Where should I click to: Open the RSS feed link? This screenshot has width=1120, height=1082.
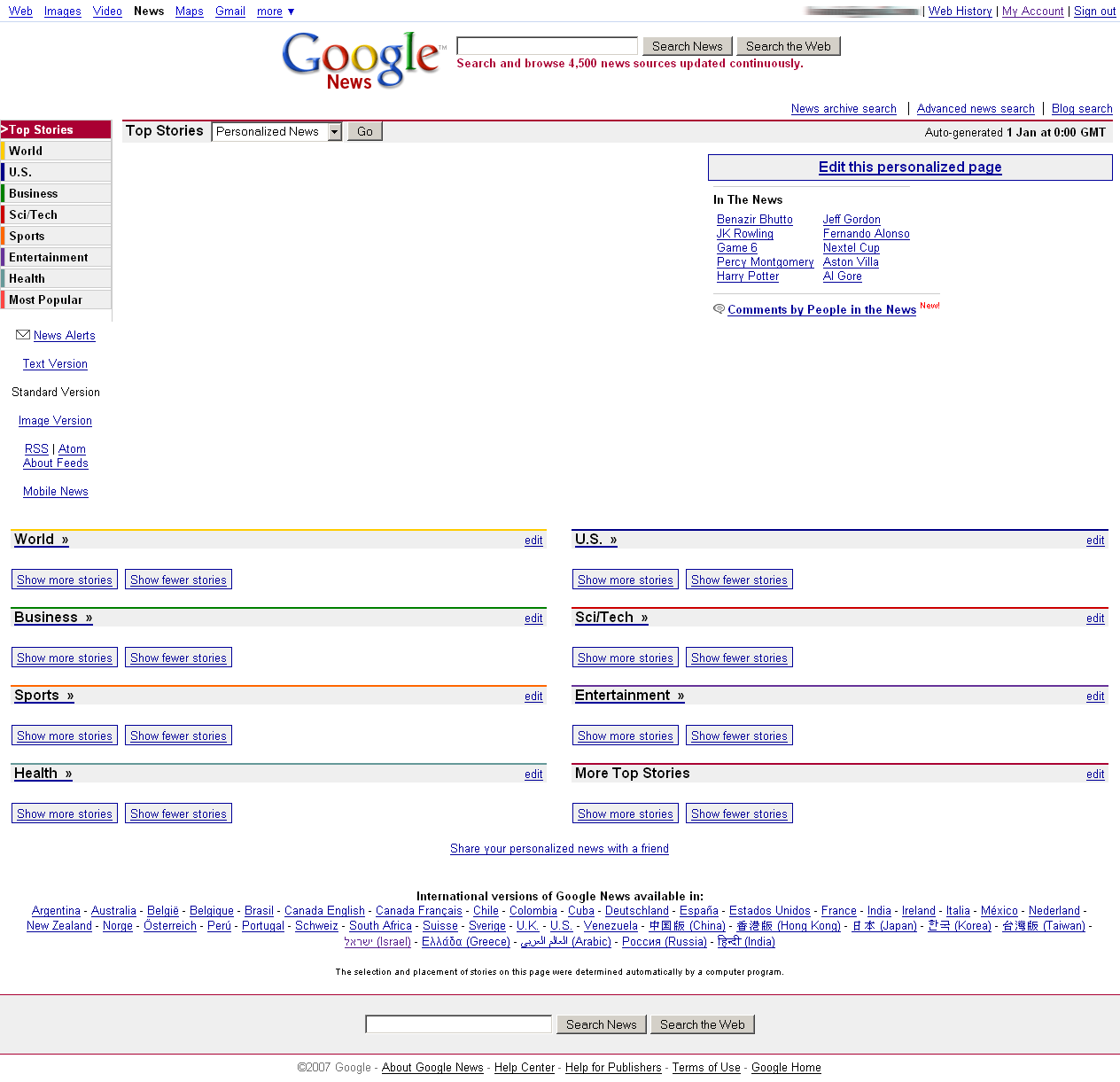tap(36, 449)
